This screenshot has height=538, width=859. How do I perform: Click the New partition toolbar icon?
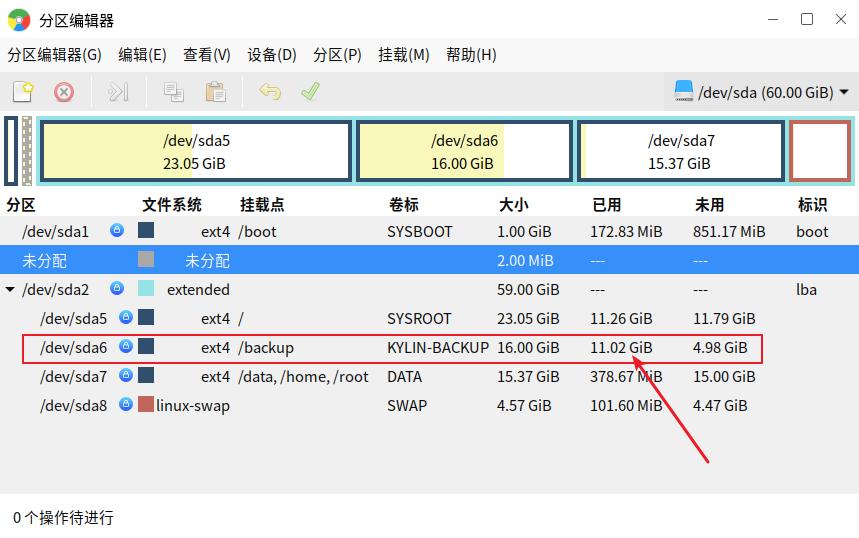pos(23,91)
